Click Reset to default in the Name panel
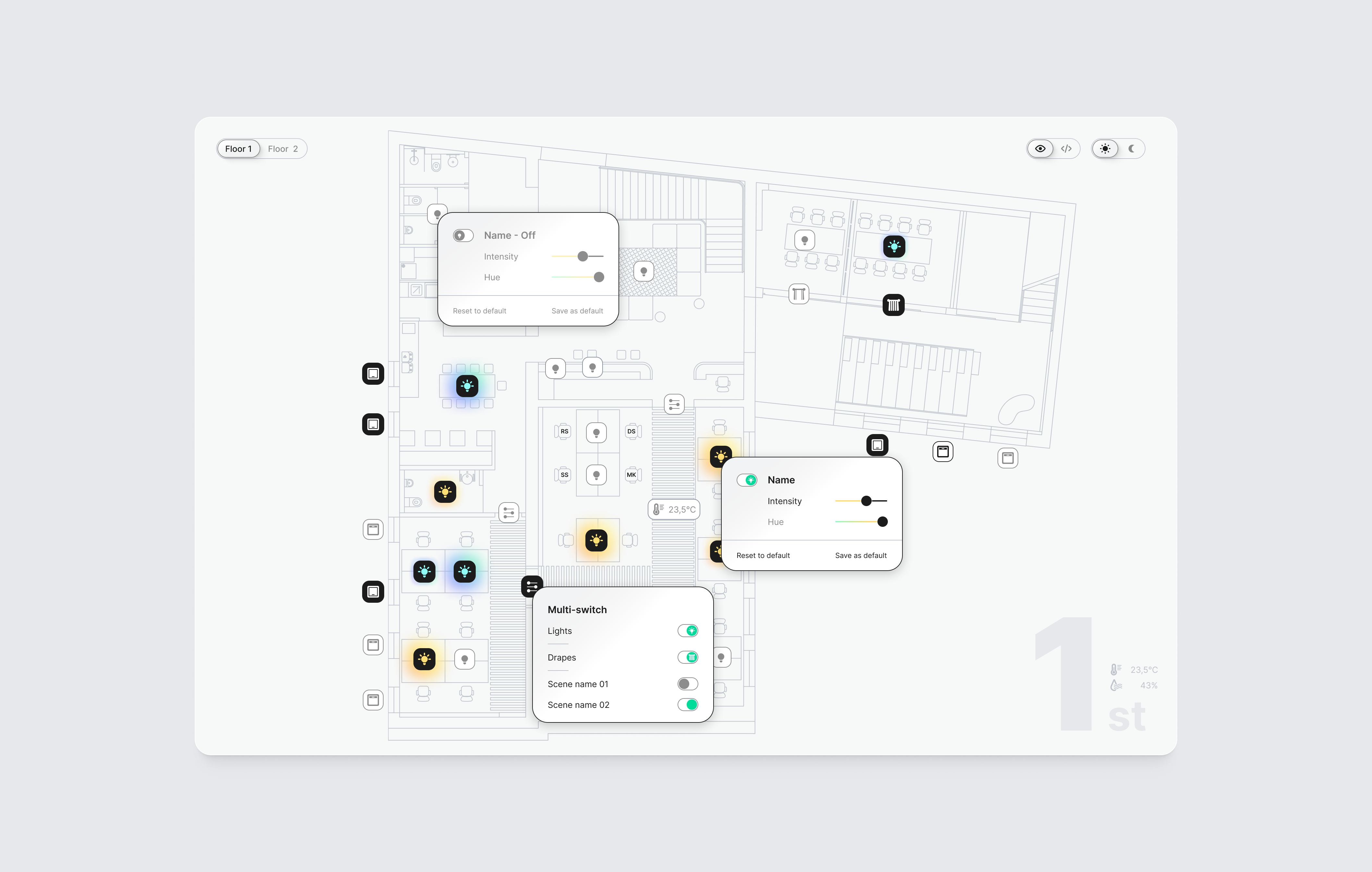 tap(763, 555)
